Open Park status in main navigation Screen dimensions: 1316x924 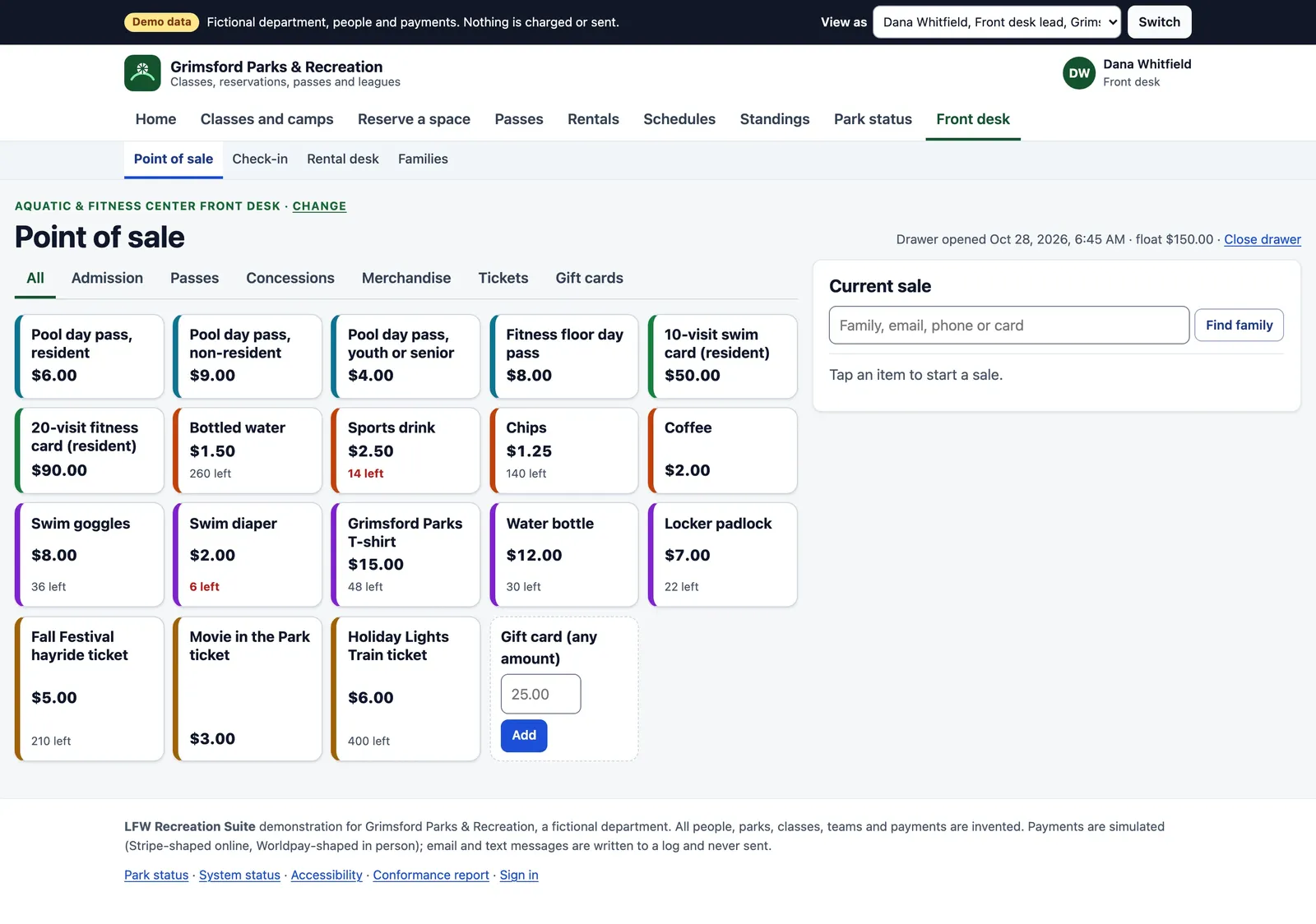[x=873, y=119]
